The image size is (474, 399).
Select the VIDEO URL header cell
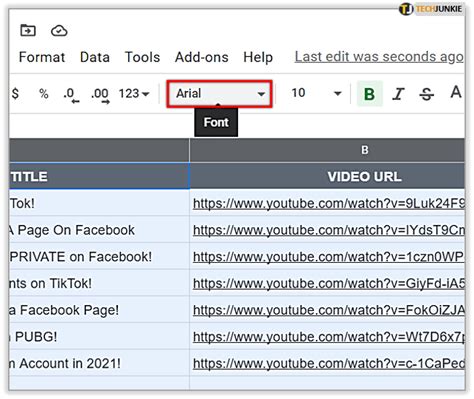click(x=327, y=176)
